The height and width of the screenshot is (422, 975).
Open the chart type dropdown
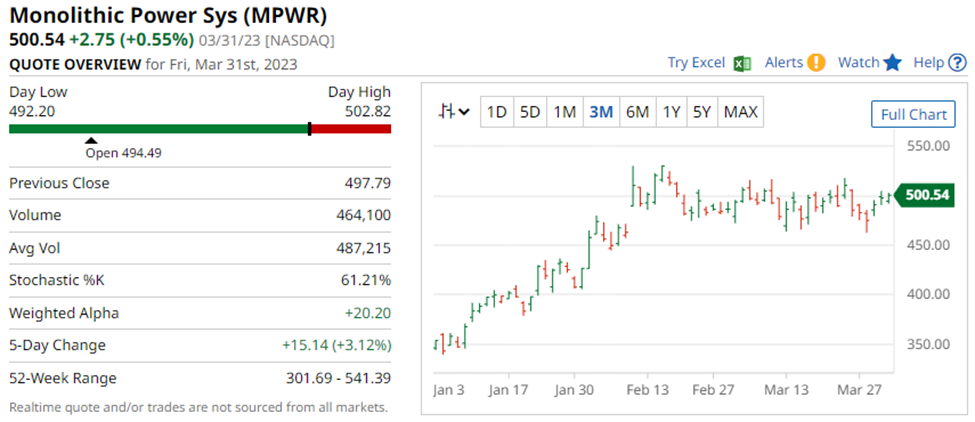(454, 112)
